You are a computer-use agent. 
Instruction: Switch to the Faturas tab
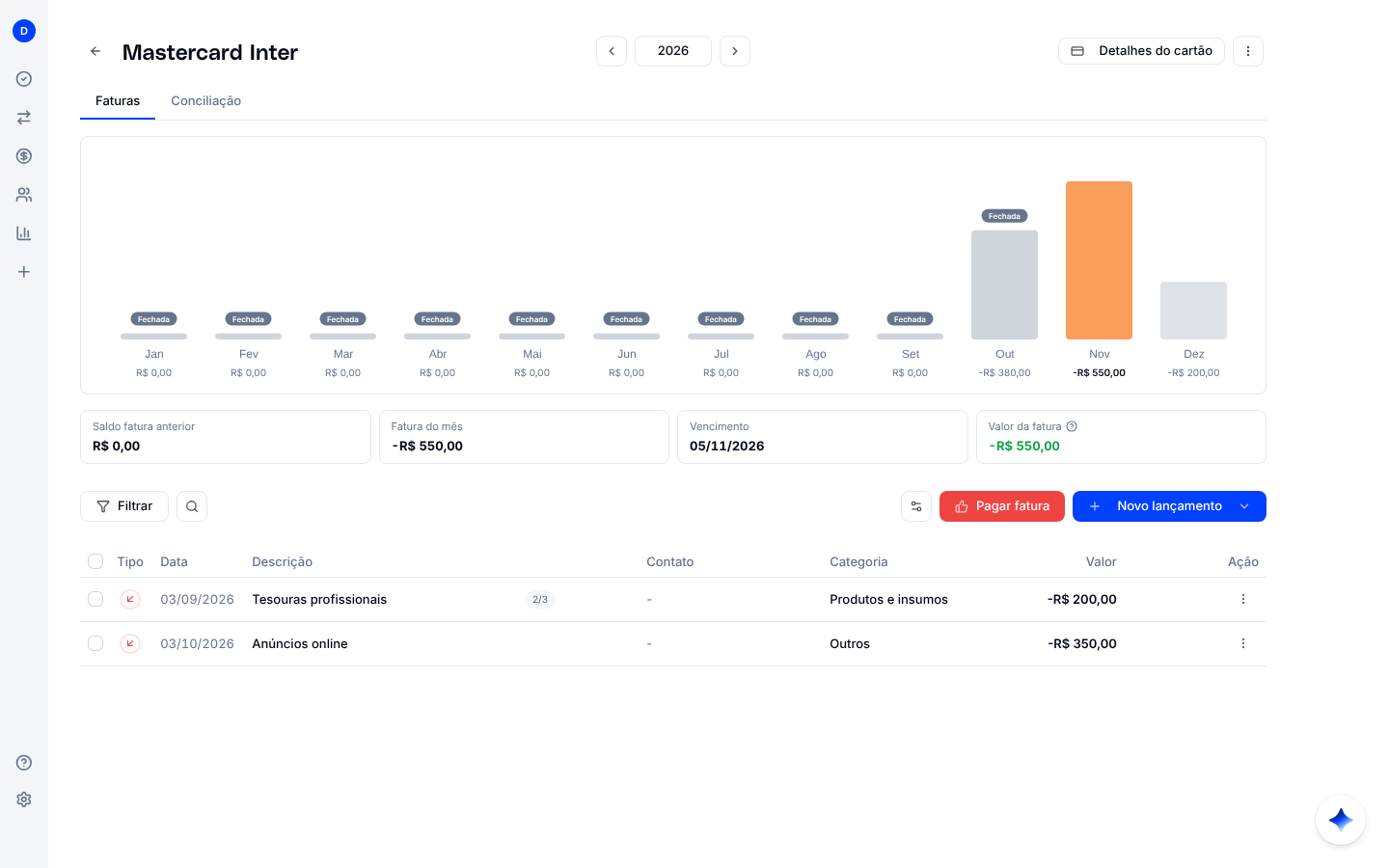click(x=118, y=101)
